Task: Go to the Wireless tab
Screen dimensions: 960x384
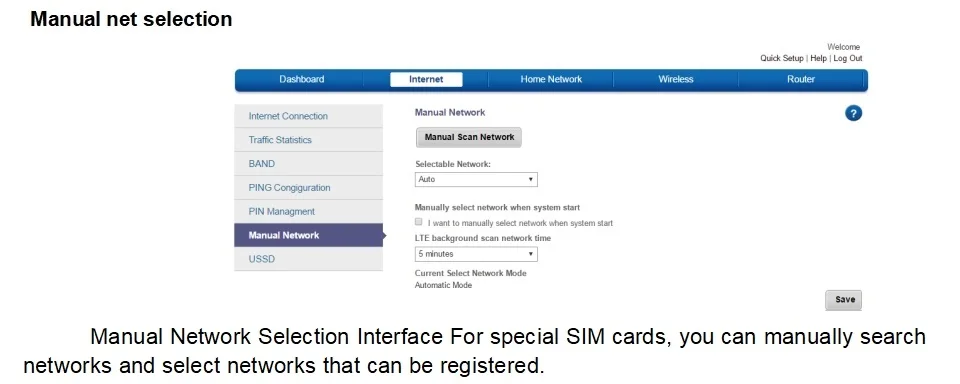Action: click(676, 79)
